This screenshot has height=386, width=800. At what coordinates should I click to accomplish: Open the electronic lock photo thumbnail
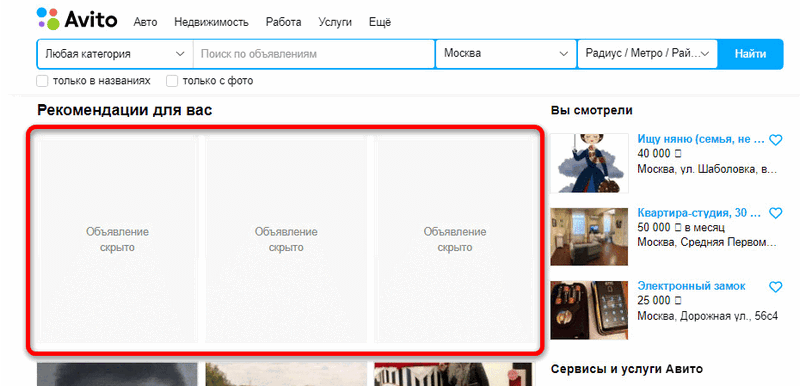589,310
